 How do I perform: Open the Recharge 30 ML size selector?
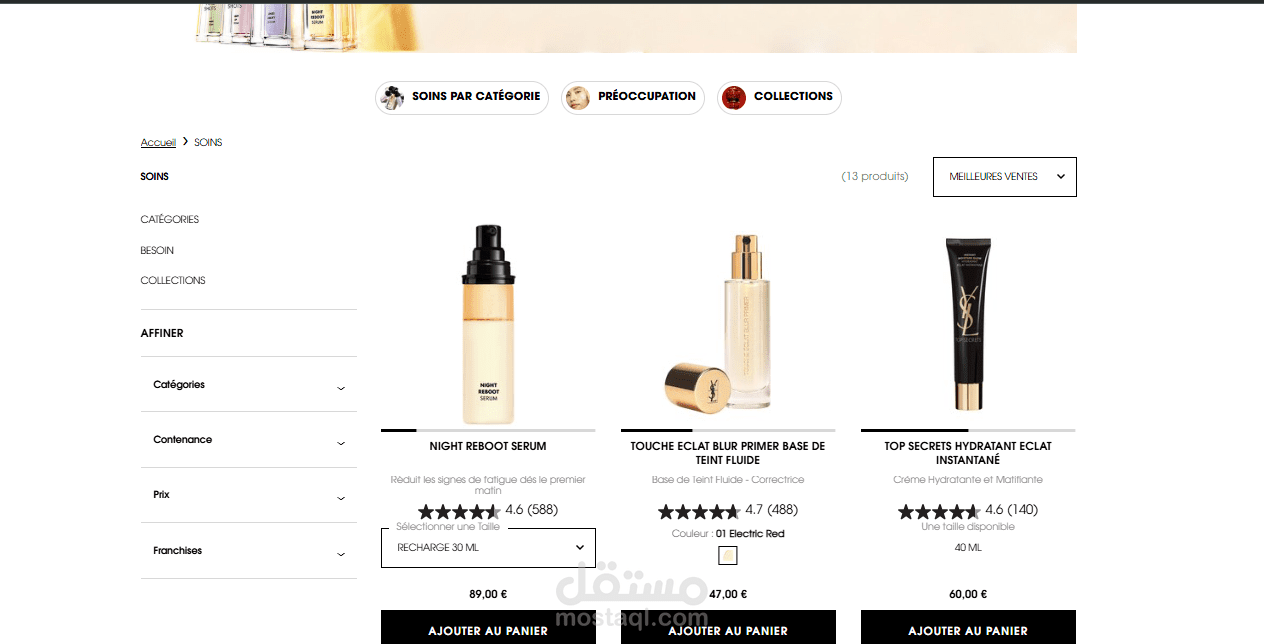488,548
